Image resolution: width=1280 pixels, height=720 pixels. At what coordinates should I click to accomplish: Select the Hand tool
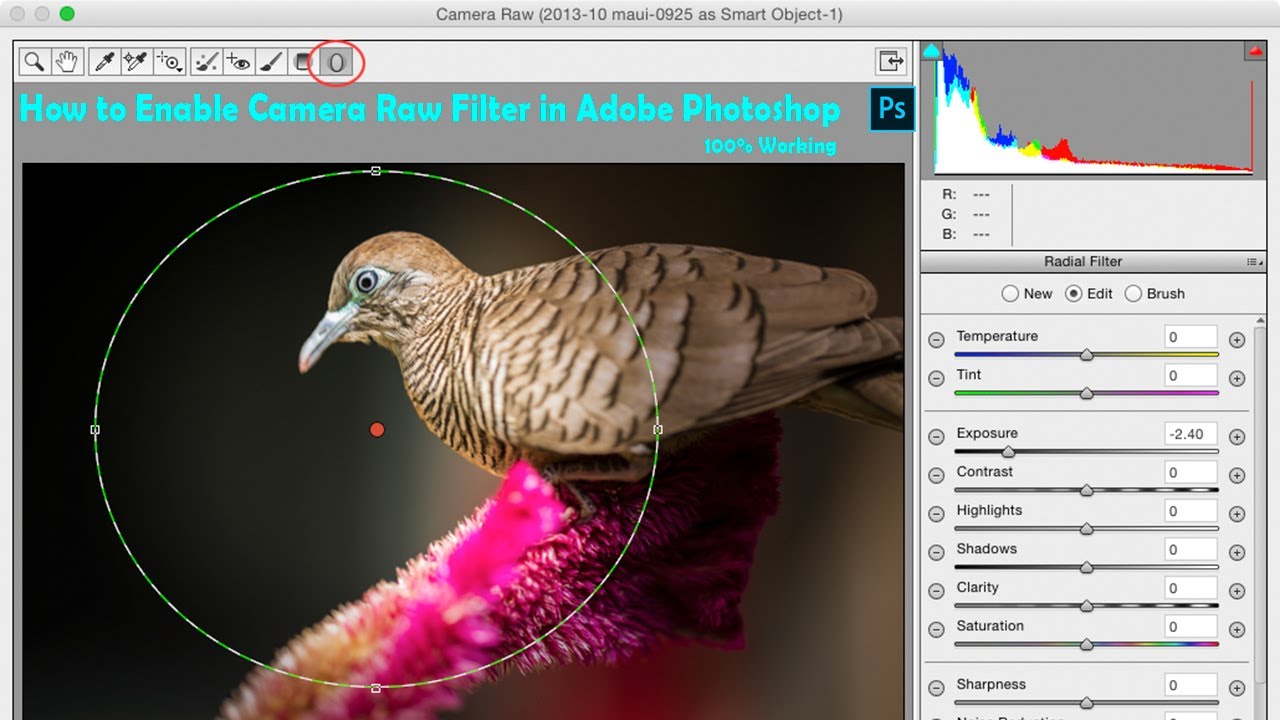point(67,62)
